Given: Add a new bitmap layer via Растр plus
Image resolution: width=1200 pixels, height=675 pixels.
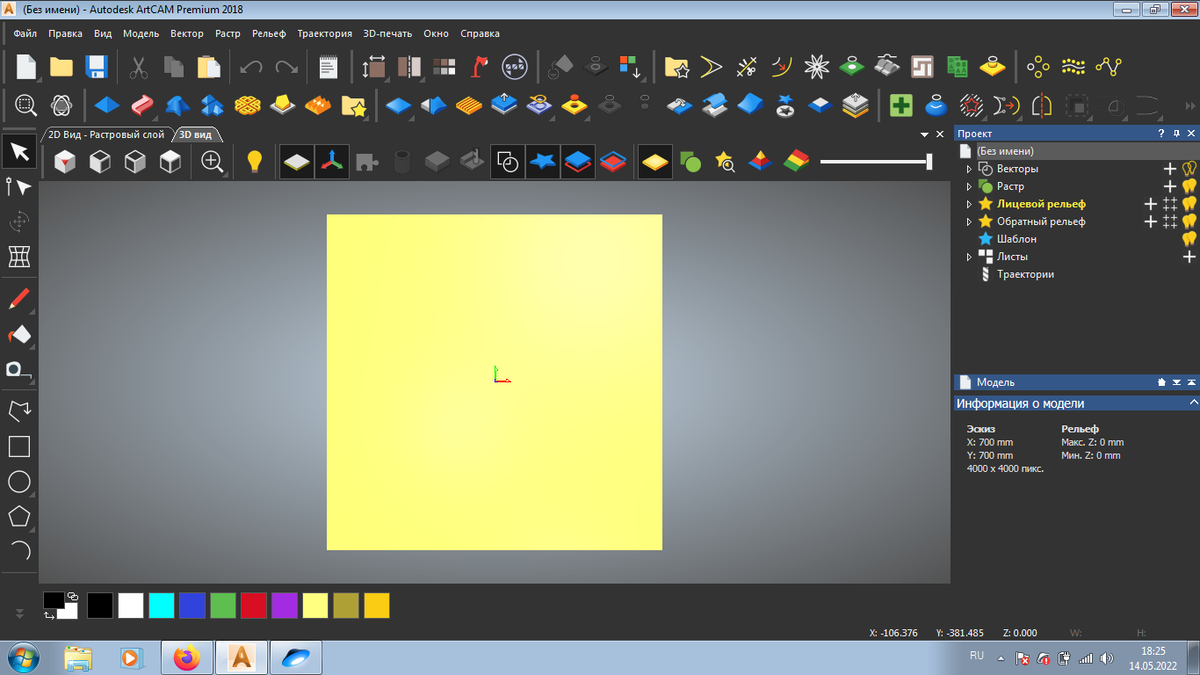Looking at the screenshot, I should [1170, 186].
